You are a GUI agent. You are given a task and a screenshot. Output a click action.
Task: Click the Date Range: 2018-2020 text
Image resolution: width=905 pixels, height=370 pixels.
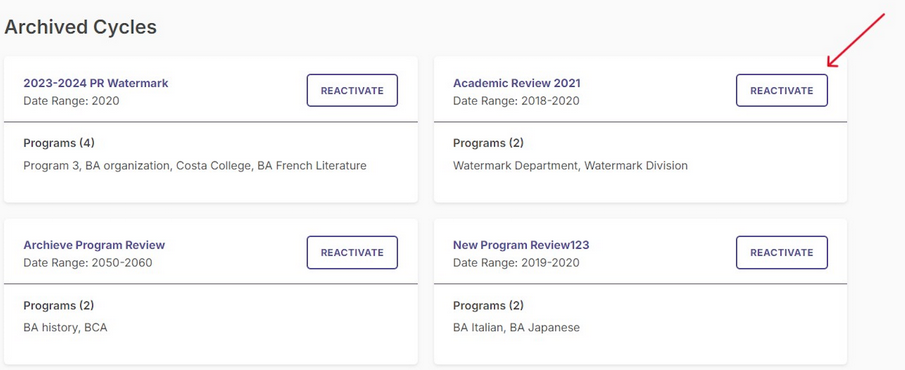coord(516,101)
